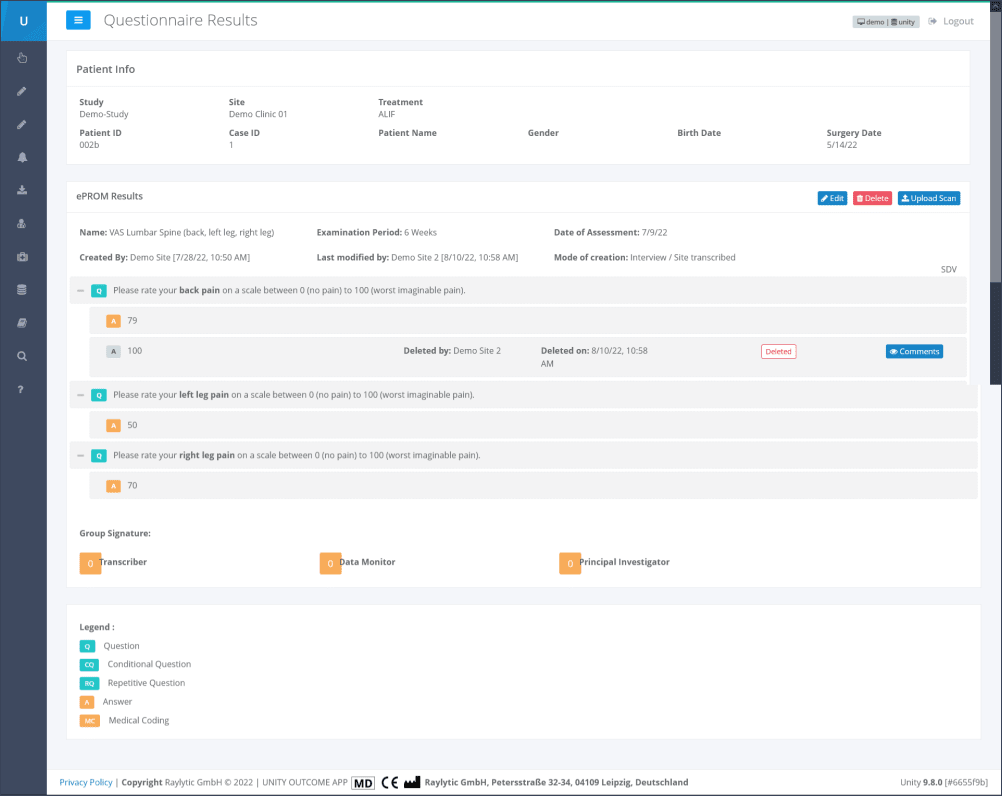Click the book icon in sidebar
The image size is (1002, 796).
(22, 323)
